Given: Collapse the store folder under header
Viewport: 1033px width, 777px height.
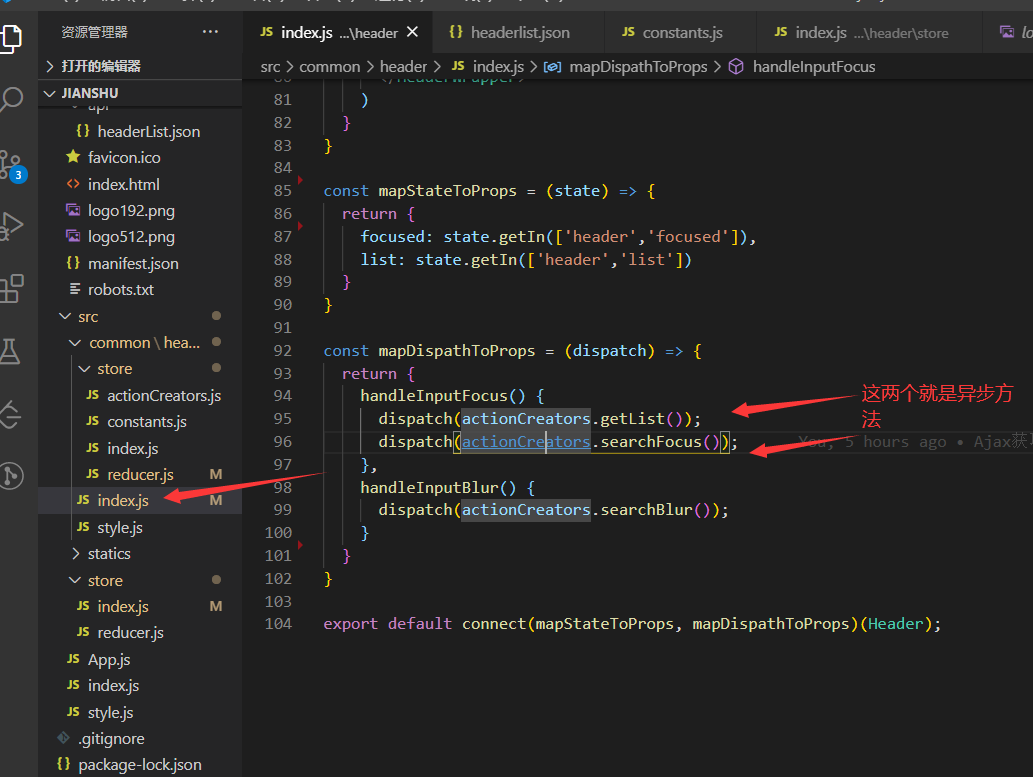Looking at the screenshot, I should (140, 369).
